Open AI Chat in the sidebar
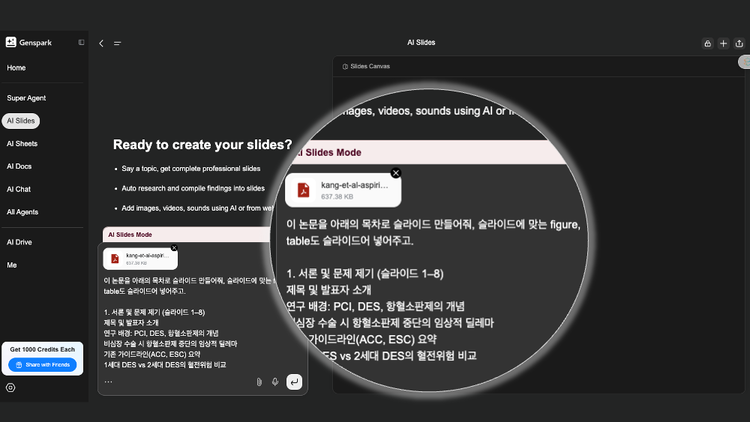750x422 pixels. click(x=19, y=189)
